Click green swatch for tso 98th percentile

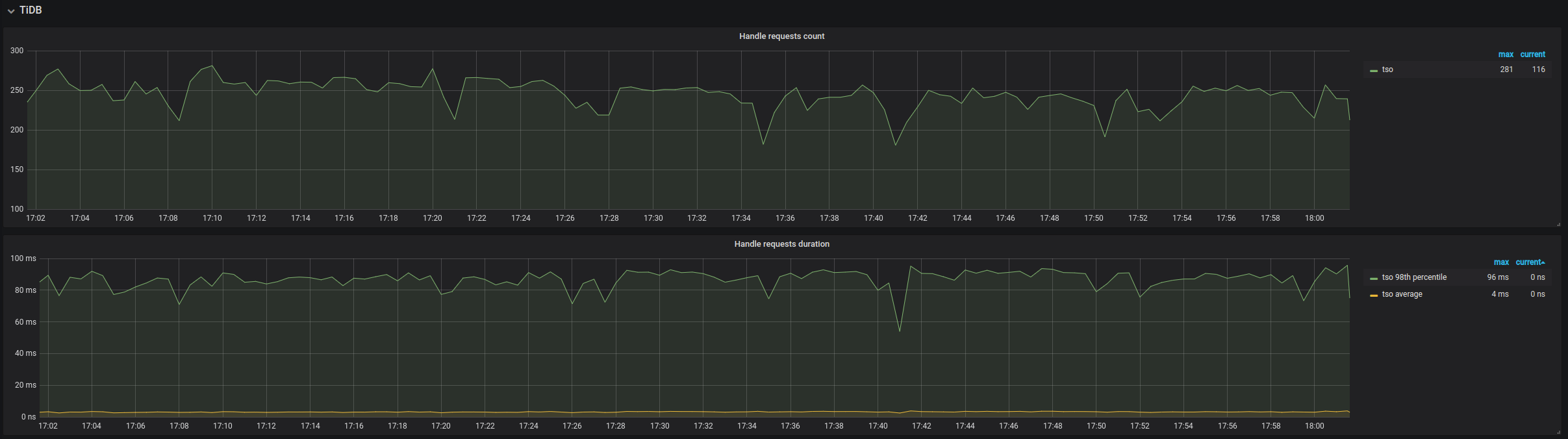click(1374, 278)
